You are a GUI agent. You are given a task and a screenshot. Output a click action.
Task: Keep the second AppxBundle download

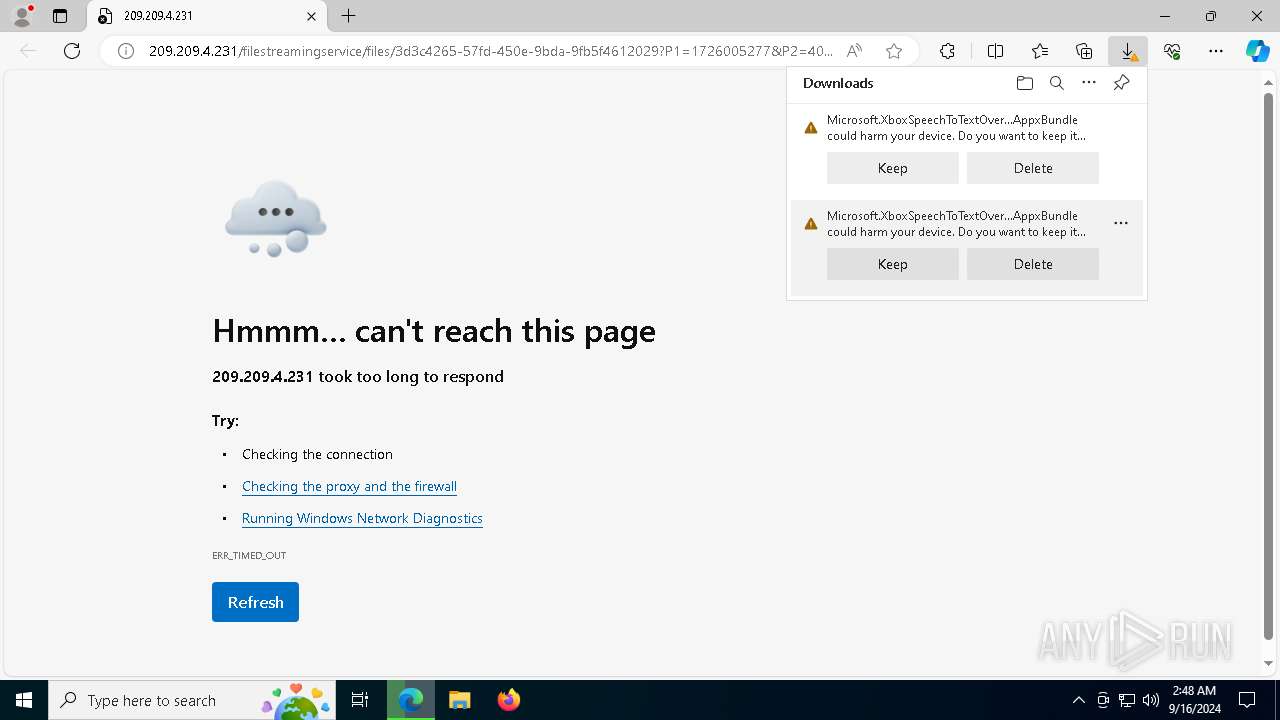click(x=893, y=264)
